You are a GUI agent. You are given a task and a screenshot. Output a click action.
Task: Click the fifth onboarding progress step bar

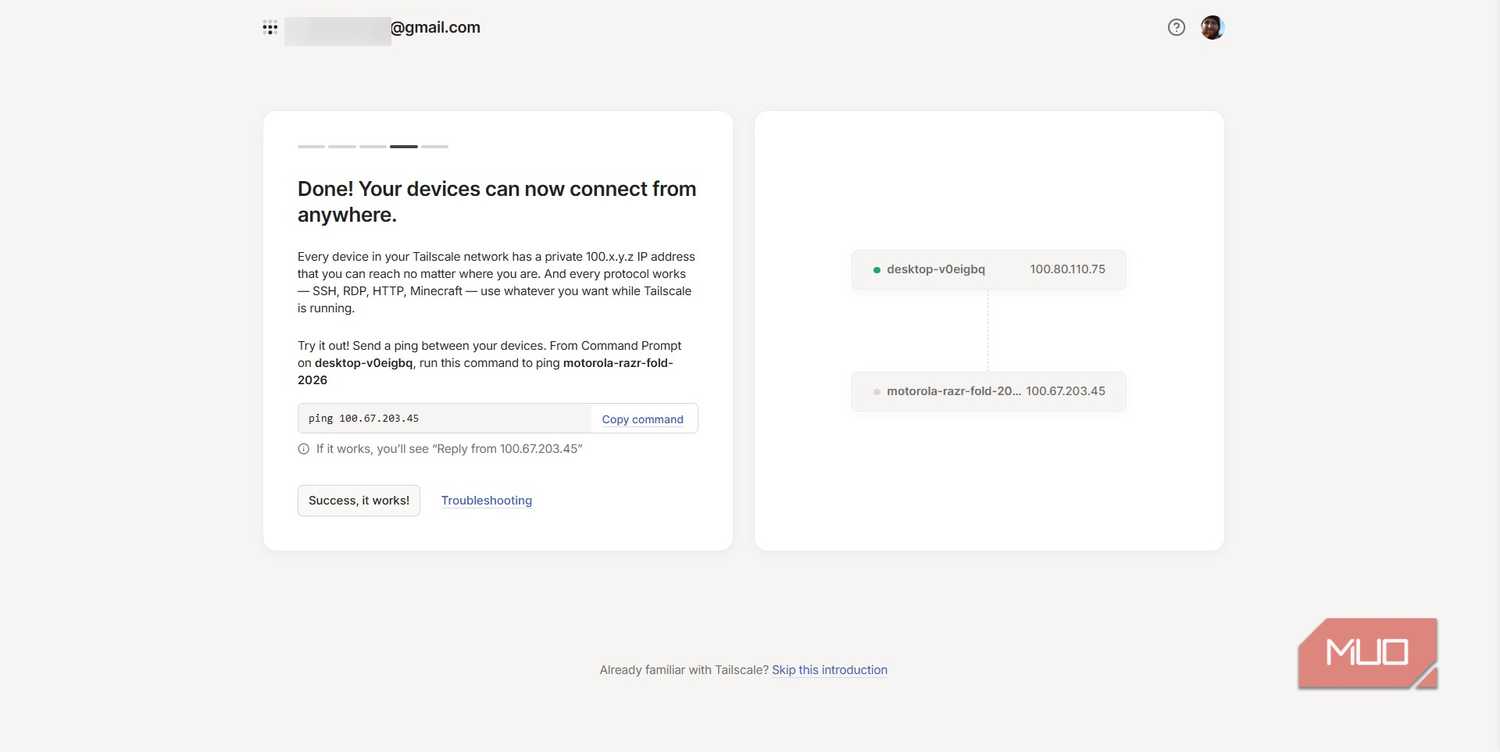(x=435, y=146)
